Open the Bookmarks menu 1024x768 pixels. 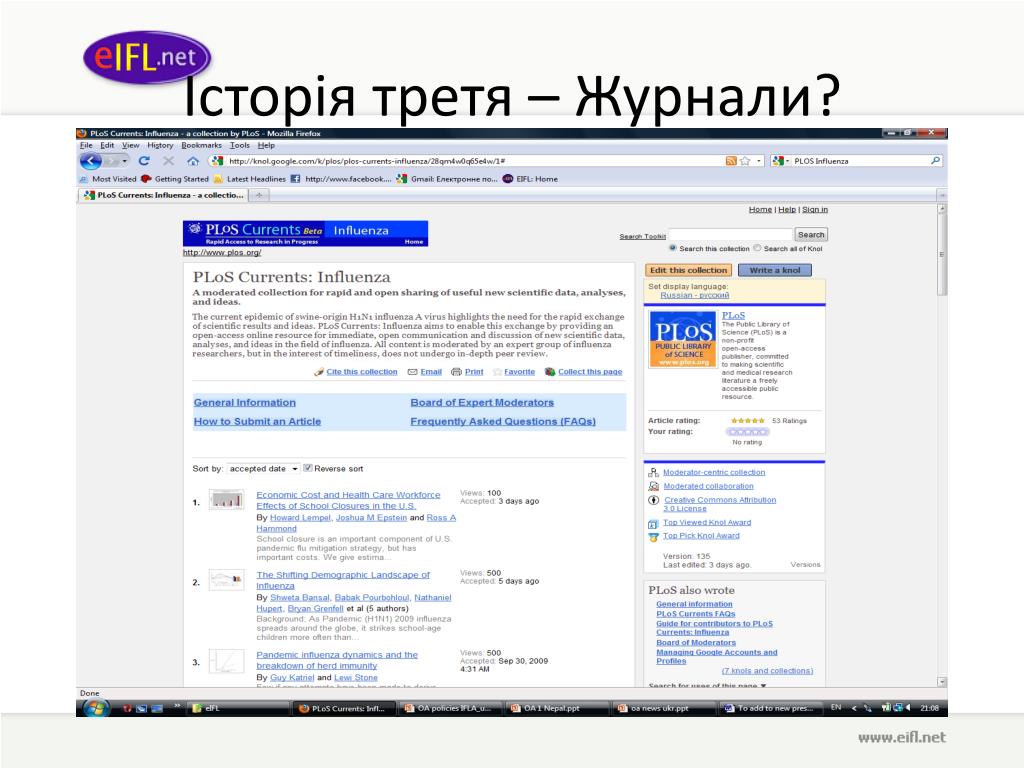[201, 145]
